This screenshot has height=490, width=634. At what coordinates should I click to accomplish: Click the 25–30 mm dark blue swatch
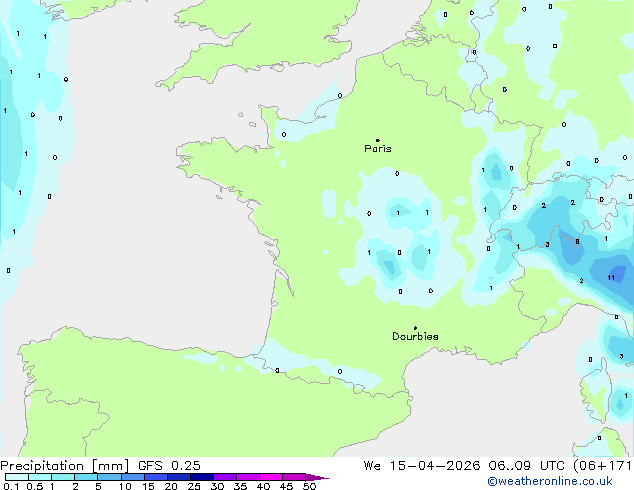tap(202, 477)
